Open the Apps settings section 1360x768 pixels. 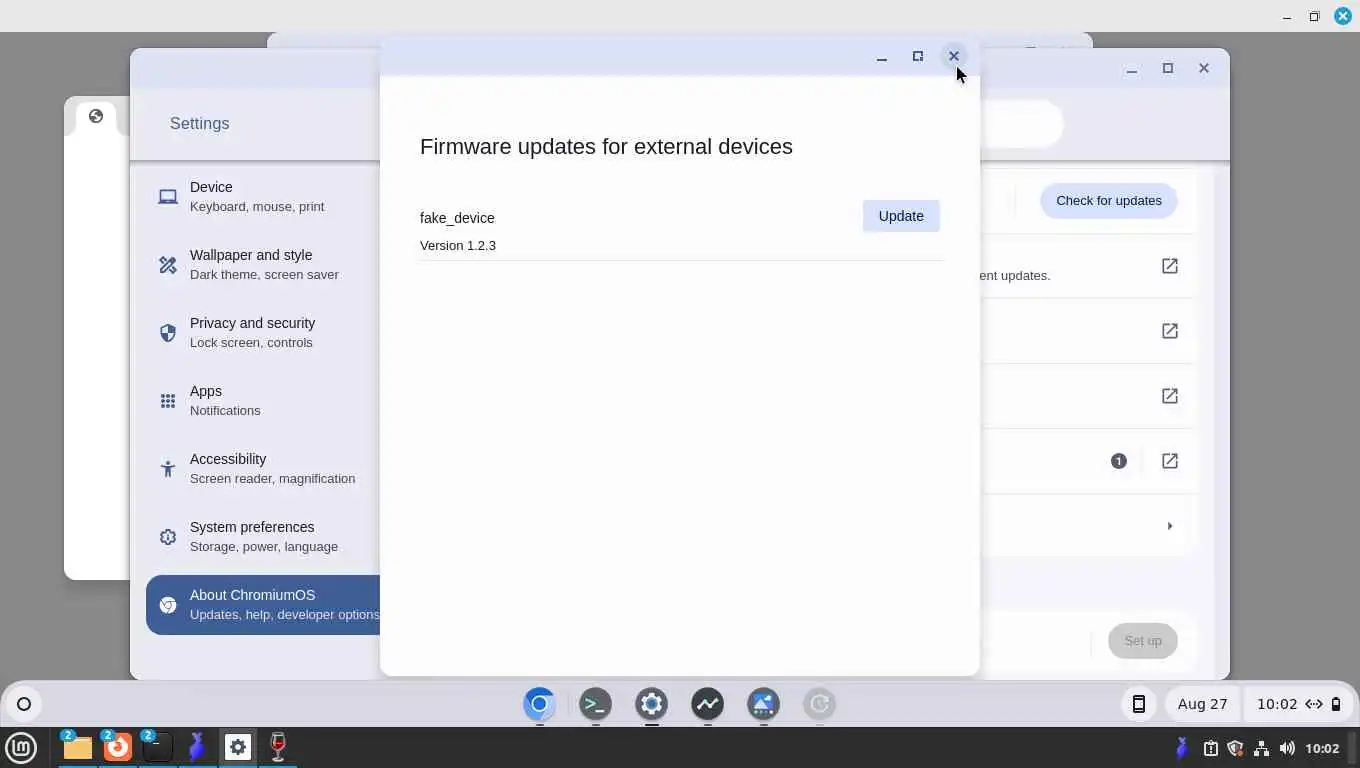pos(262,400)
